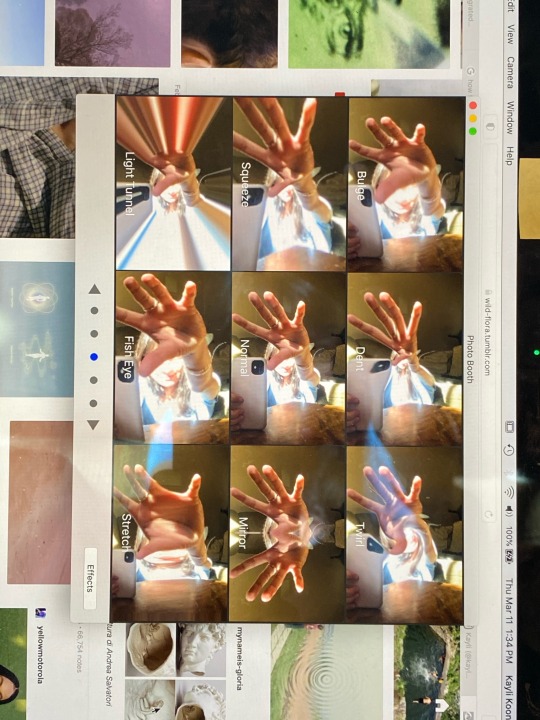Open the Edit menu
The height and width of the screenshot is (720, 540).
[x=510, y=6]
